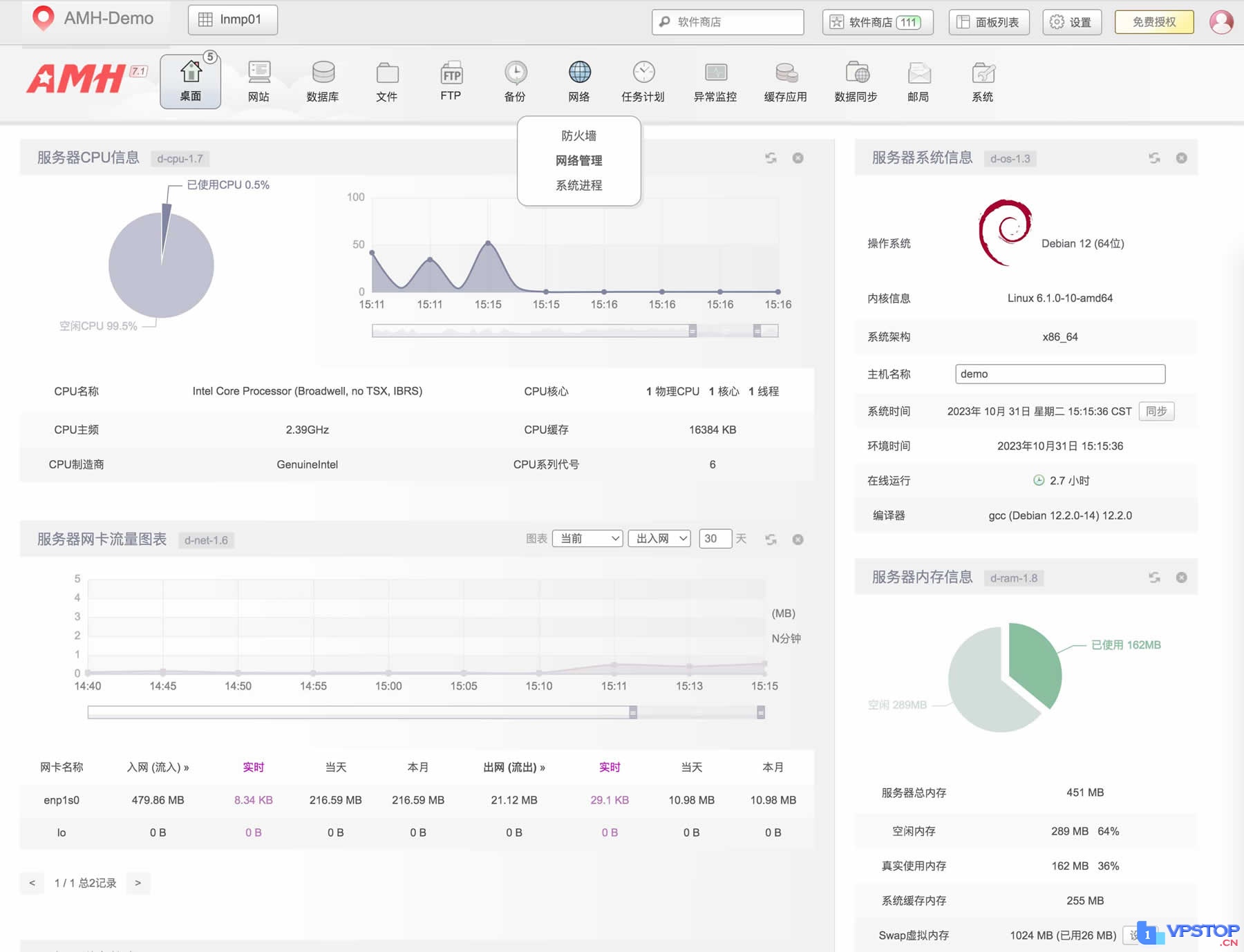The width and height of the screenshot is (1244, 952).
Task: Click the 主机名称 demo input field
Action: coord(1060,374)
